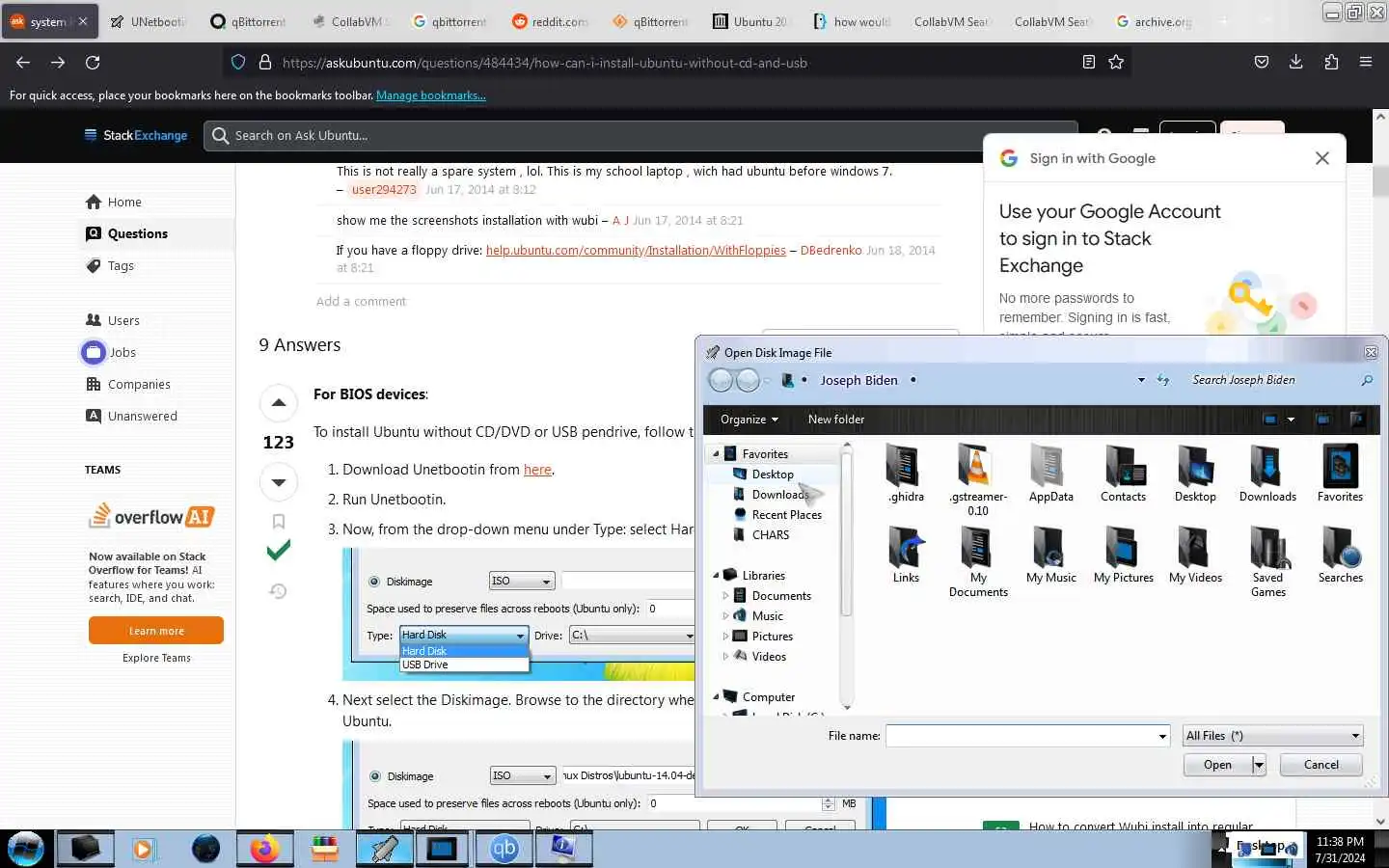Expand the Music library node
This screenshot has height=868, width=1389.
click(x=725, y=616)
